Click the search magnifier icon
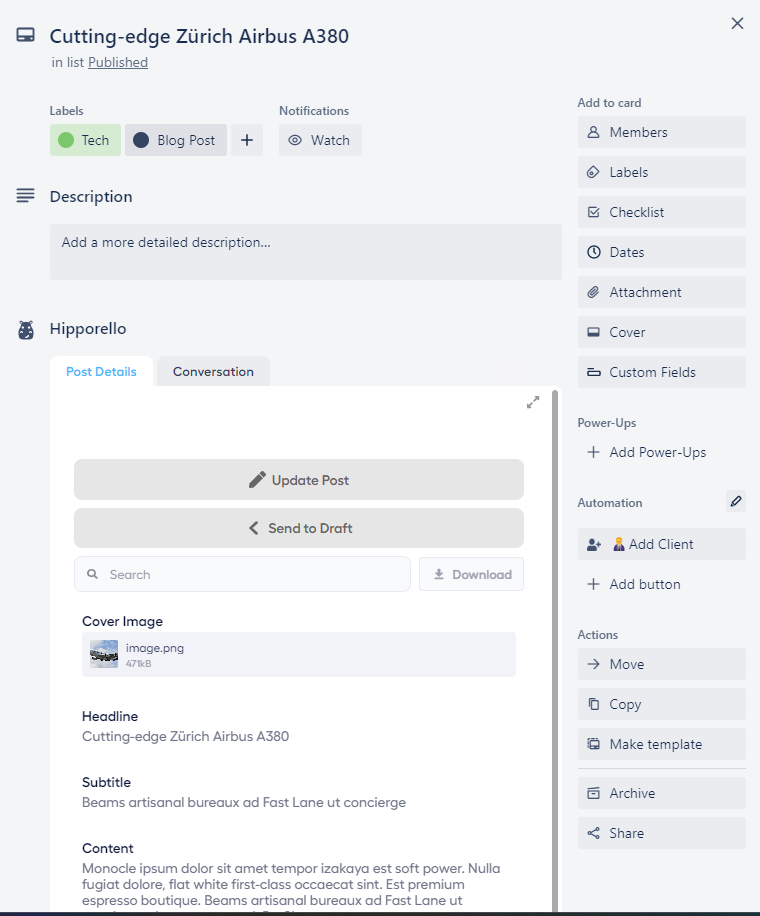Screen dimensions: 760x916 (x=94, y=574)
